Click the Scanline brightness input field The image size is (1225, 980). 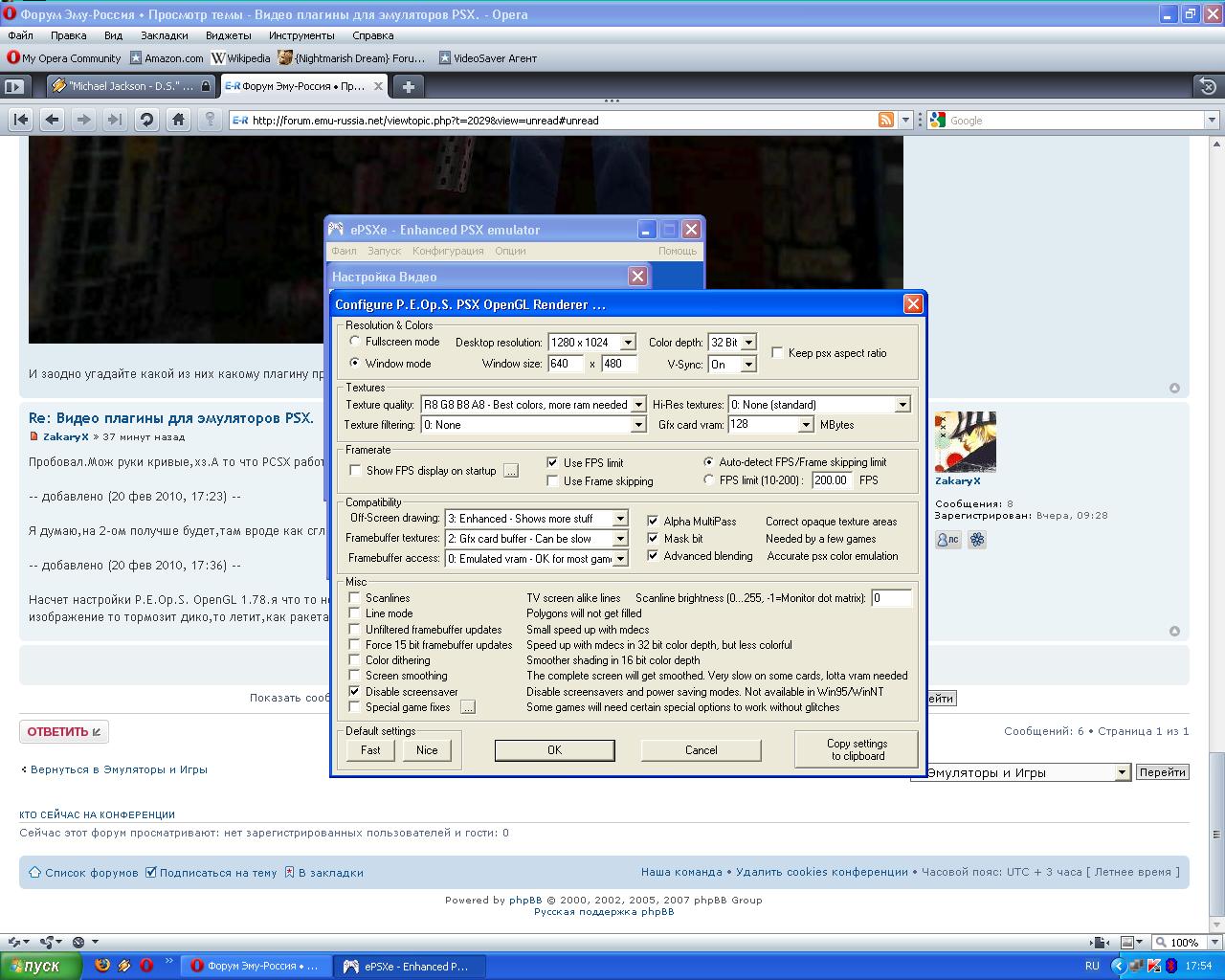pos(890,598)
